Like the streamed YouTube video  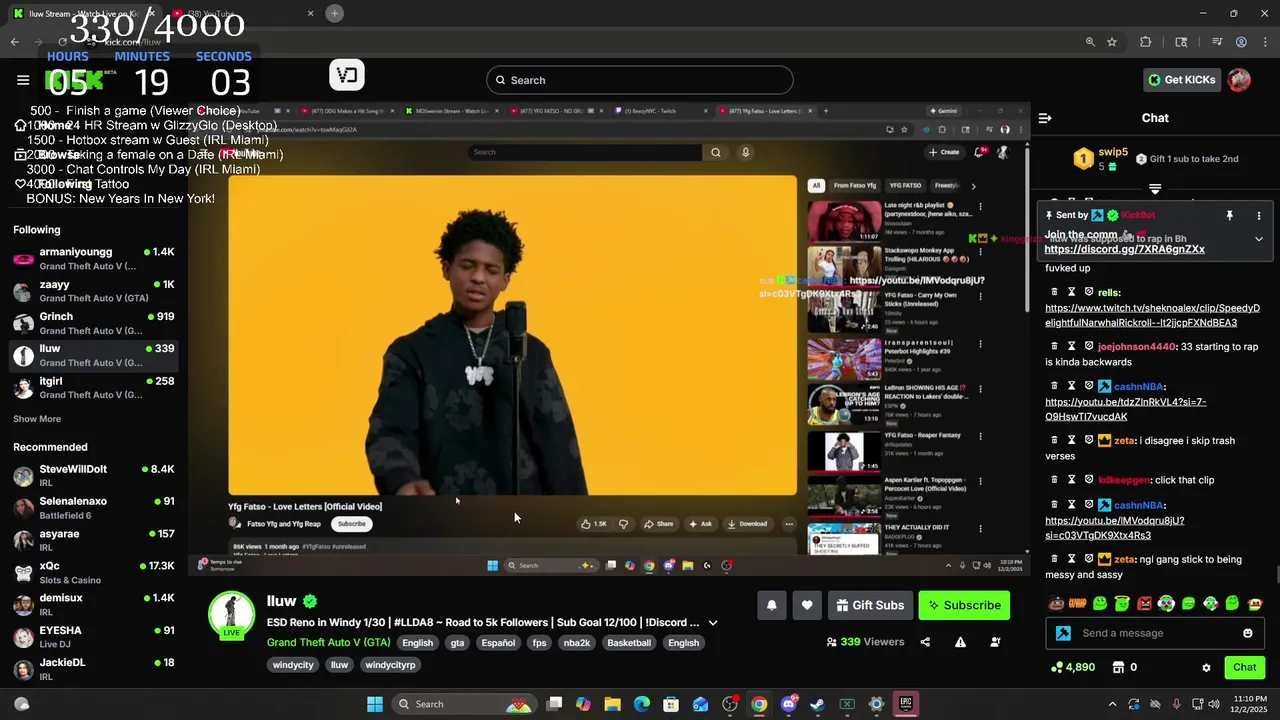coord(595,524)
